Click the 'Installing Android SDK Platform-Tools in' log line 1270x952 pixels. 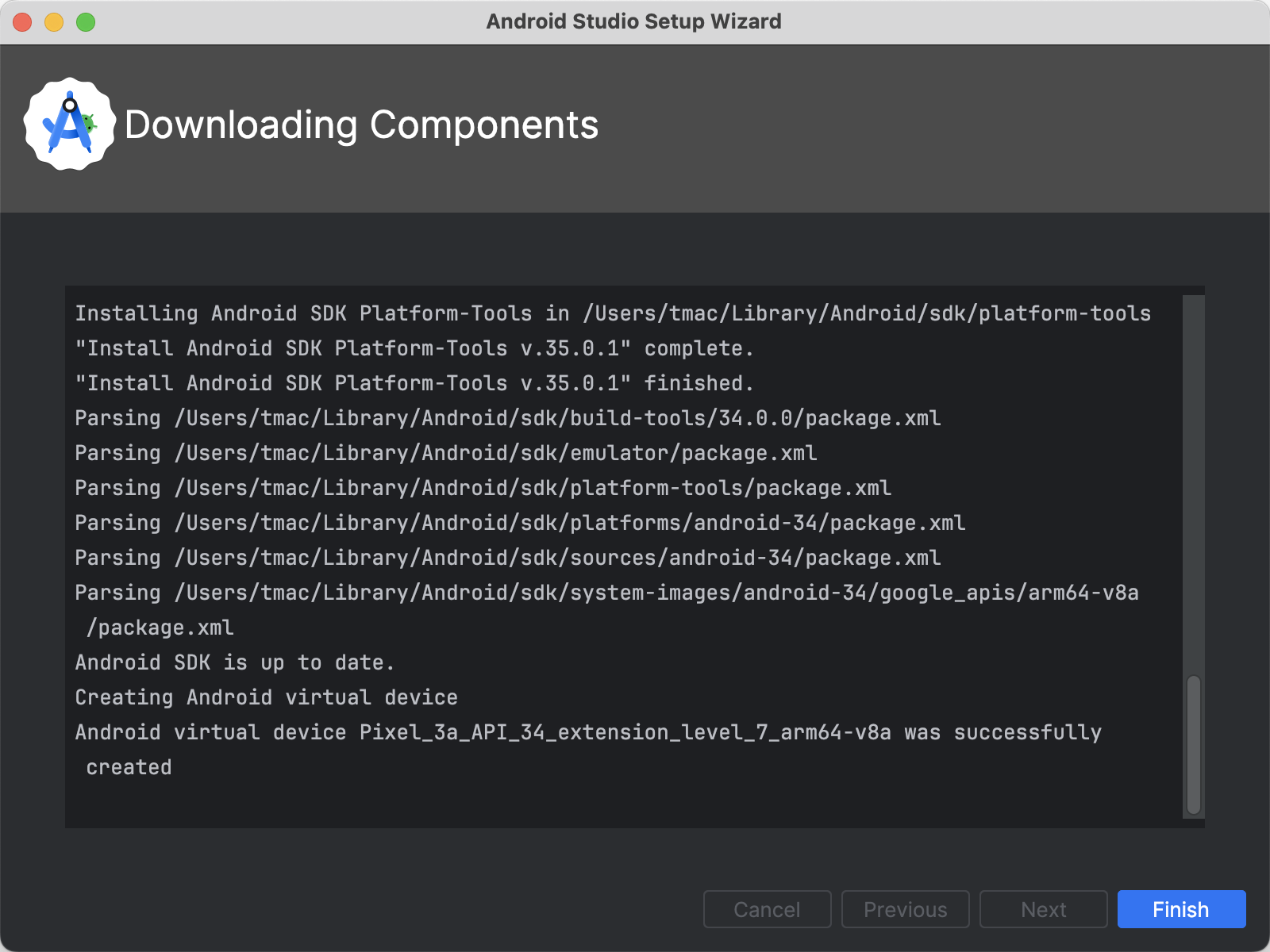click(613, 313)
